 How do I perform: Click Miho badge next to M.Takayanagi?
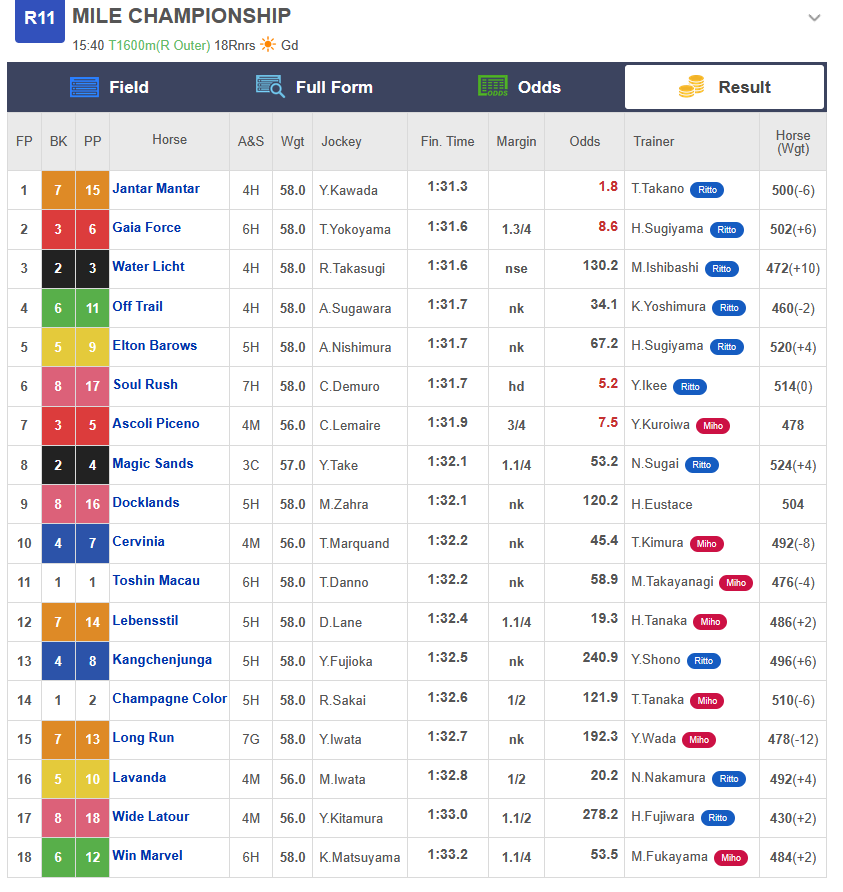(736, 583)
